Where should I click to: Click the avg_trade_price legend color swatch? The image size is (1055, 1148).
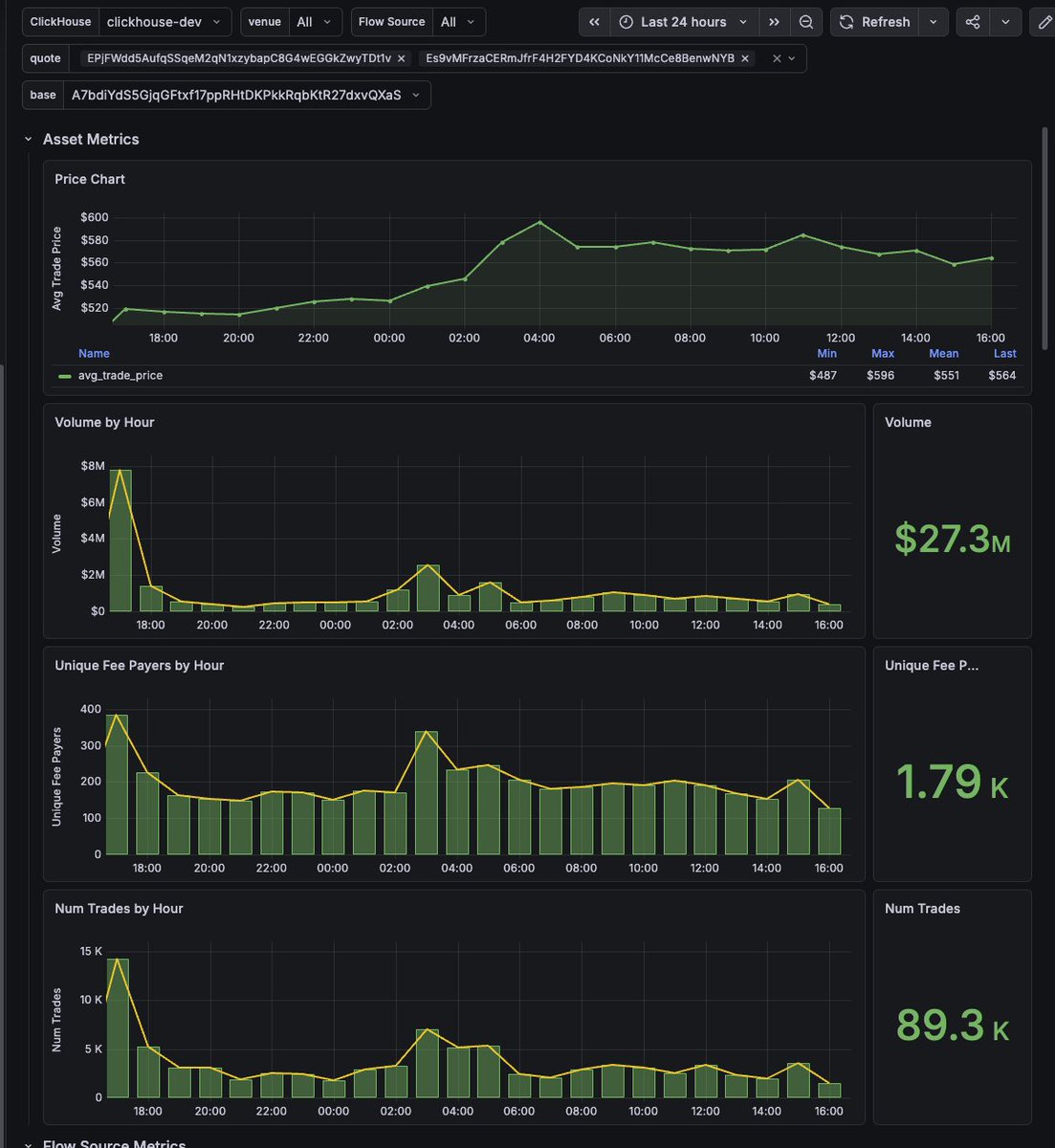pyautogui.click(x=65, y=376)
